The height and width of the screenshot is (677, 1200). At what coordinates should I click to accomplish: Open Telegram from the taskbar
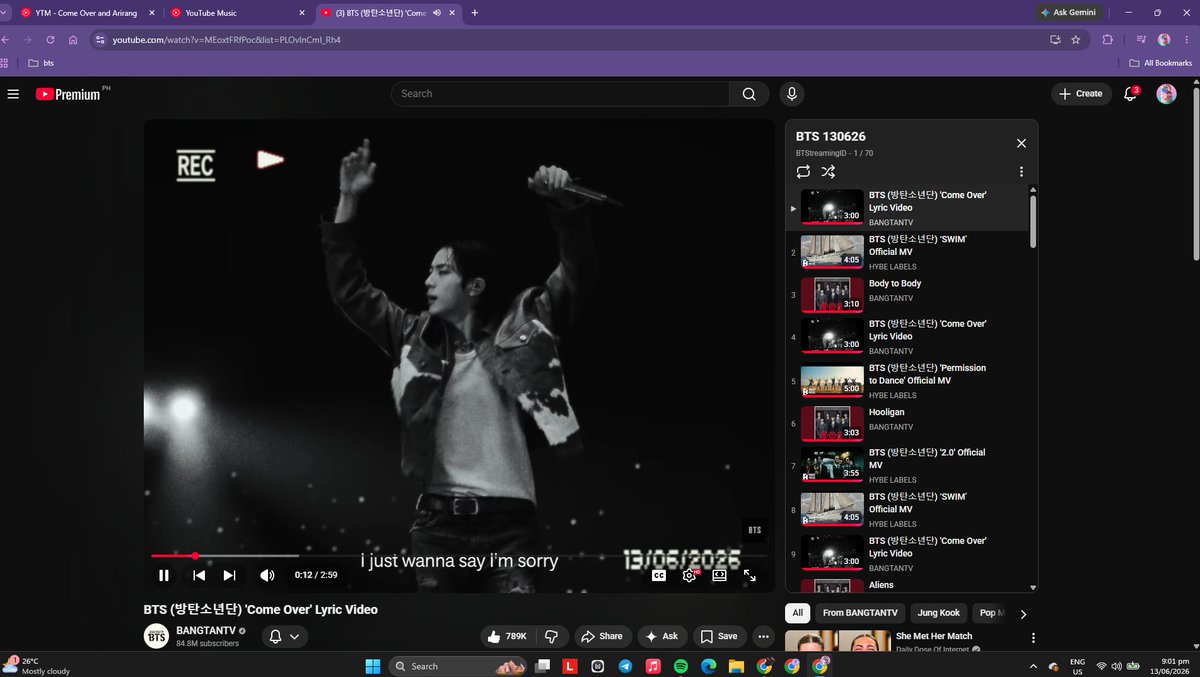[x=625, y=666]
